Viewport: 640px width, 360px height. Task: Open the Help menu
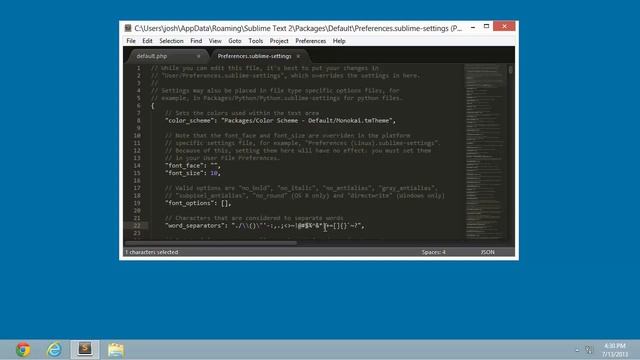coord(339,41)
